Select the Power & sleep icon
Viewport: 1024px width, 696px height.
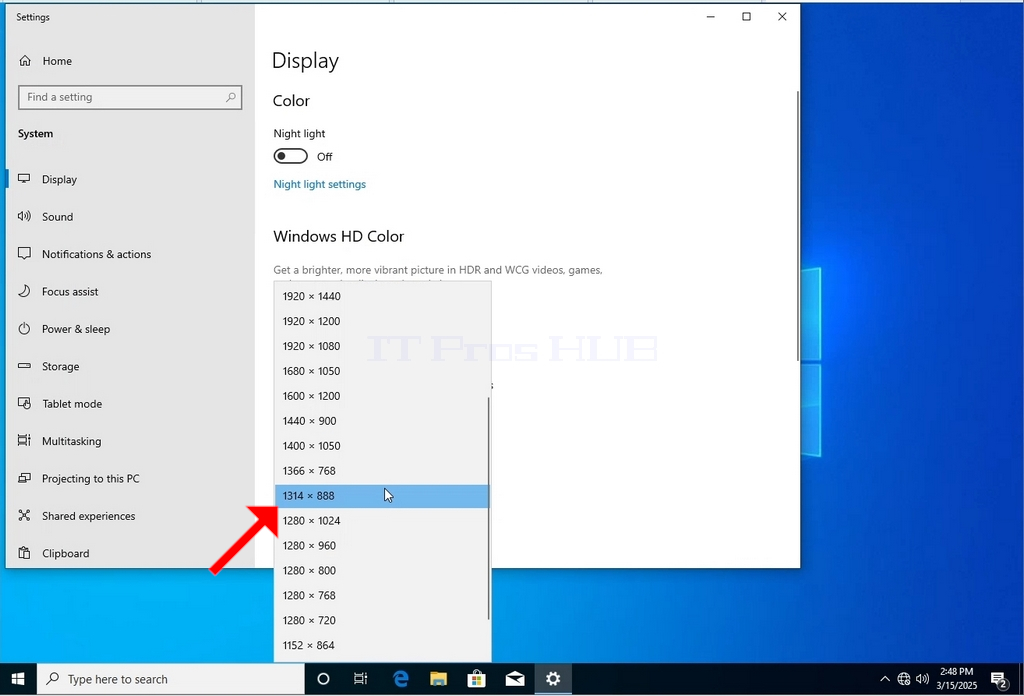24,328
